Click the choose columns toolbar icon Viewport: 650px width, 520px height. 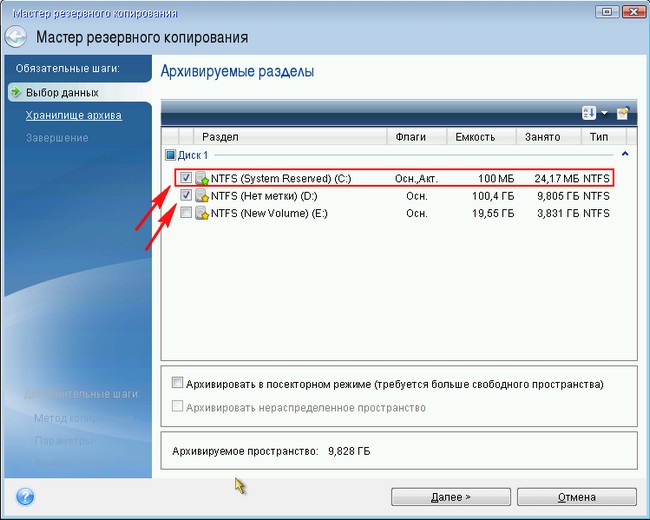point(622,112)
